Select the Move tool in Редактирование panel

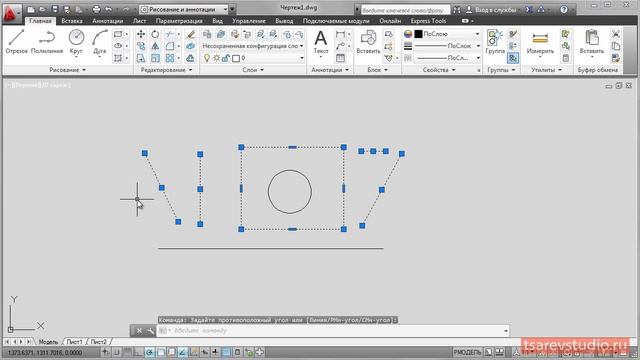[x=141, y=34]
